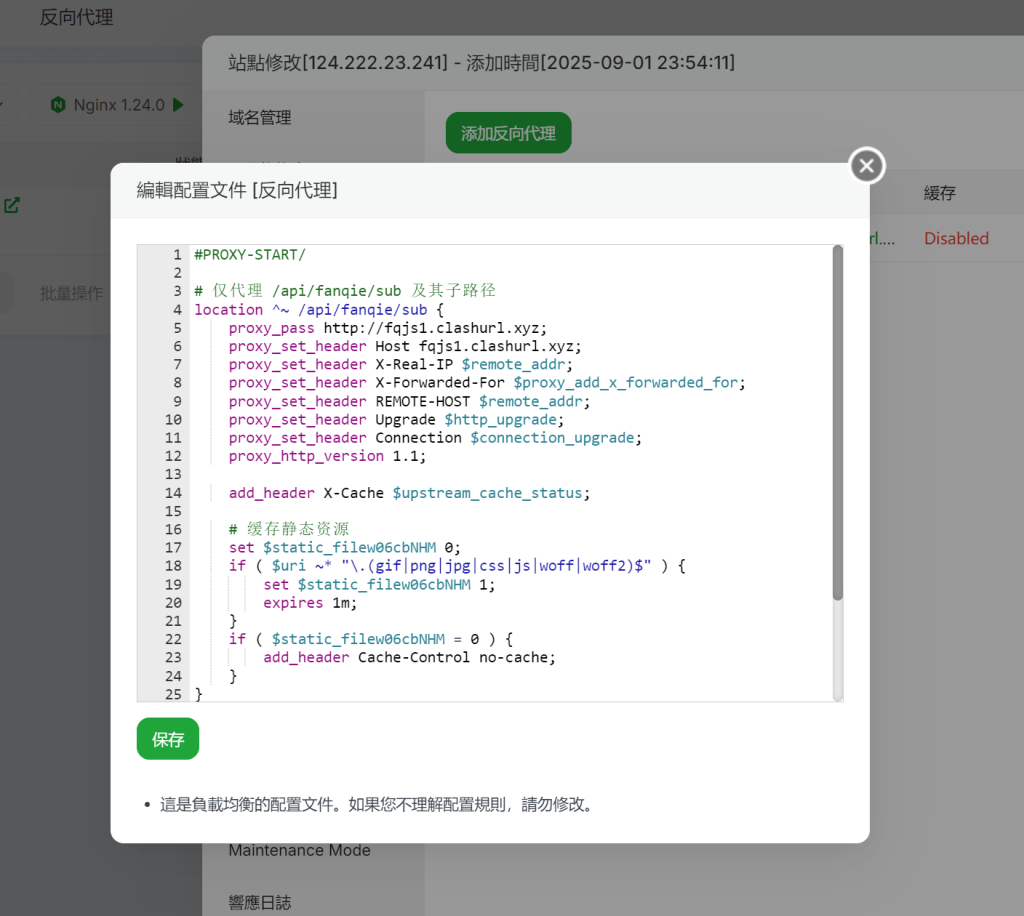Click the add_header Cache-Control no-cache line
This screenshot has height=916, width=1024.
[x=409, y=657]
